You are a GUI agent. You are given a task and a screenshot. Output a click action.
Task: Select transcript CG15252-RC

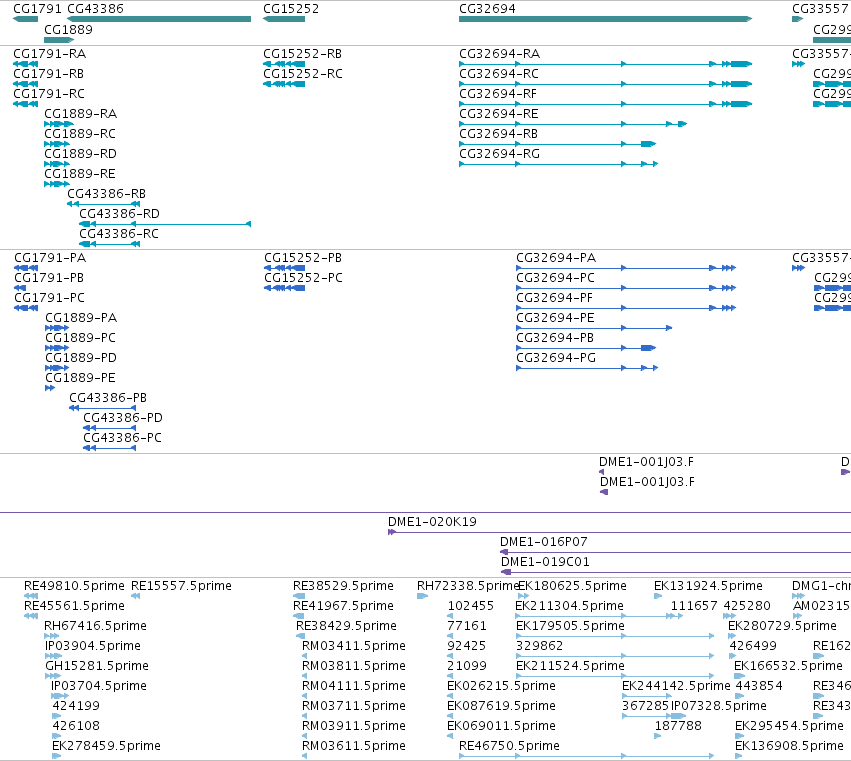point(303,74)
